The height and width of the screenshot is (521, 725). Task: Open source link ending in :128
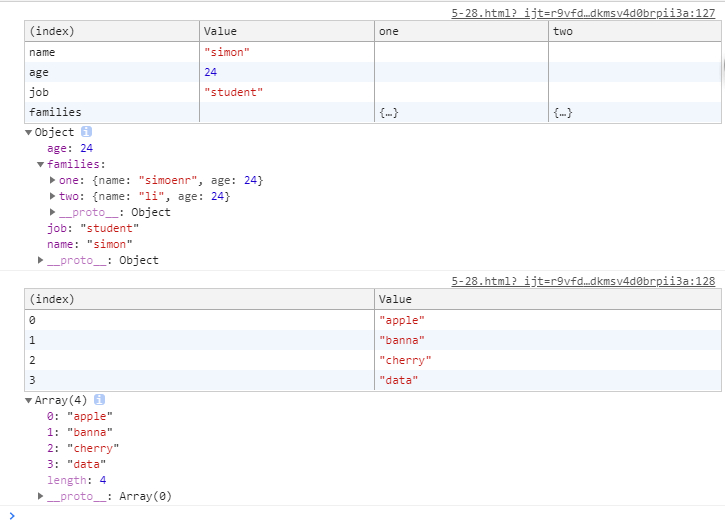pyautogui.click(x=583, y=281)
